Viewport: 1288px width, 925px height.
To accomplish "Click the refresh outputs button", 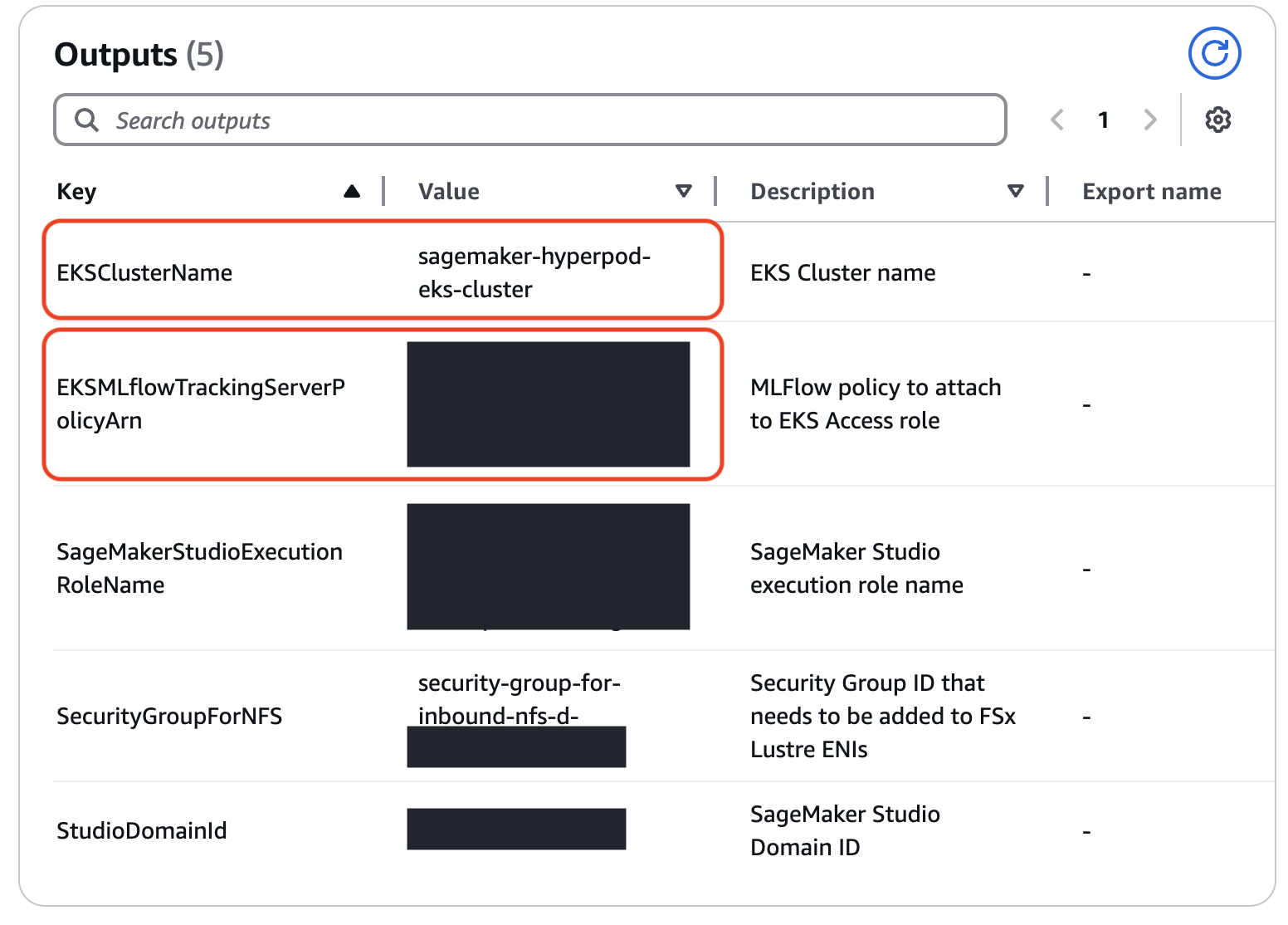I will [1214, 54].
